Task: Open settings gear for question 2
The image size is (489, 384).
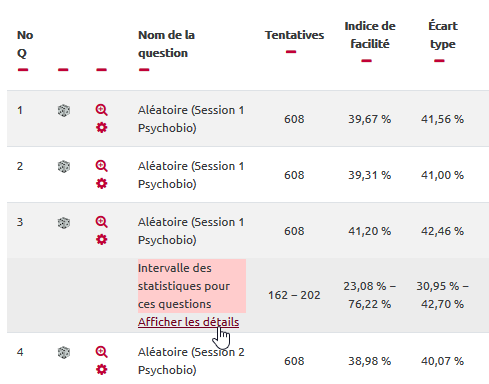Action: pos(102,184)
